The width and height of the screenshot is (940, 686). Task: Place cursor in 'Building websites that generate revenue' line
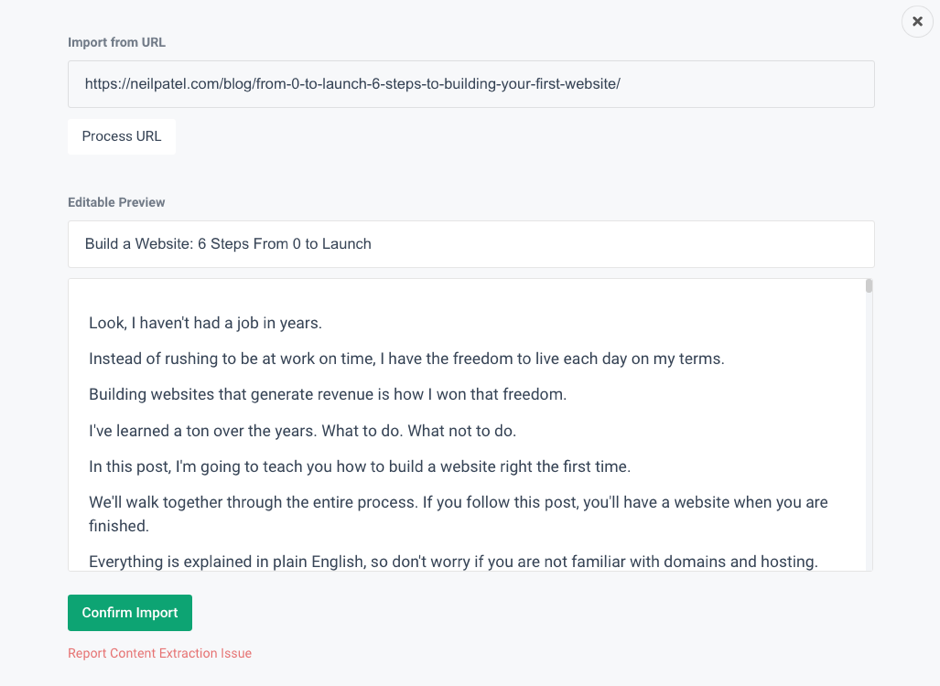327,395
